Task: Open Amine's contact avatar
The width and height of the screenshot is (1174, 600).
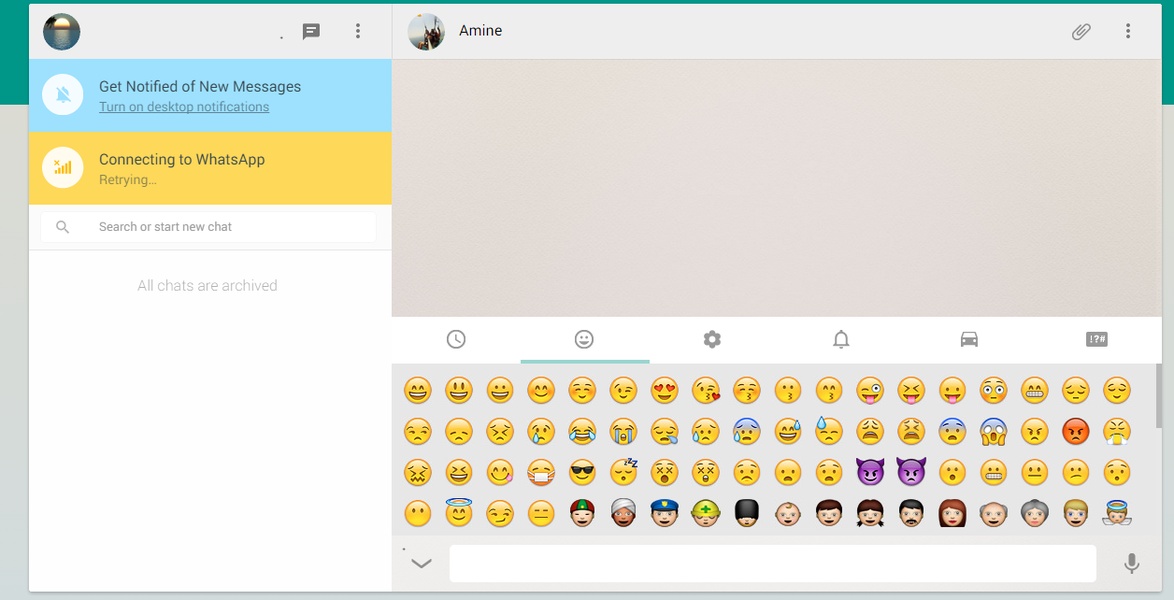Action: click(426, 31)
